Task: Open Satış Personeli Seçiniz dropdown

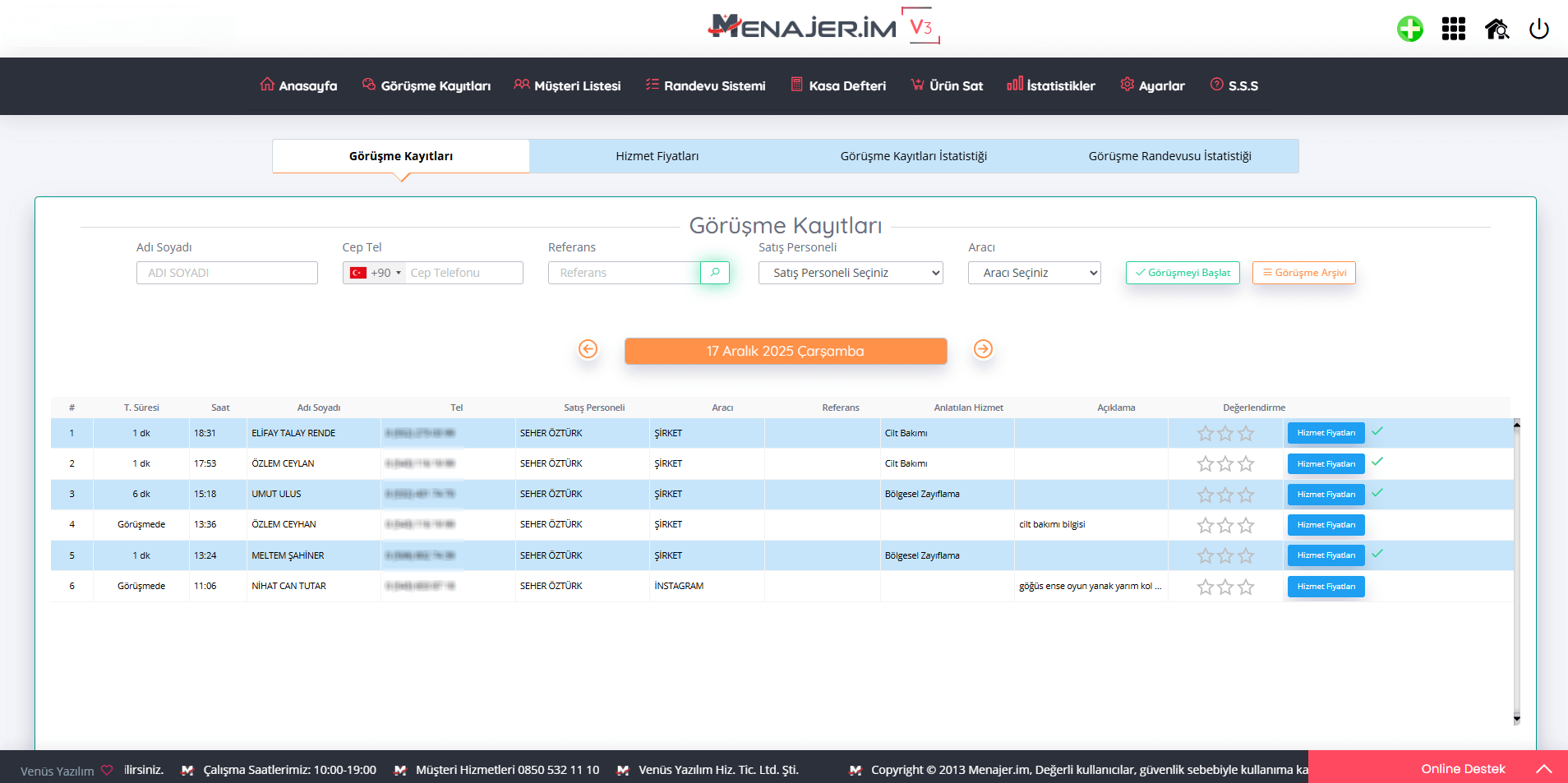Action: (850, 273)
